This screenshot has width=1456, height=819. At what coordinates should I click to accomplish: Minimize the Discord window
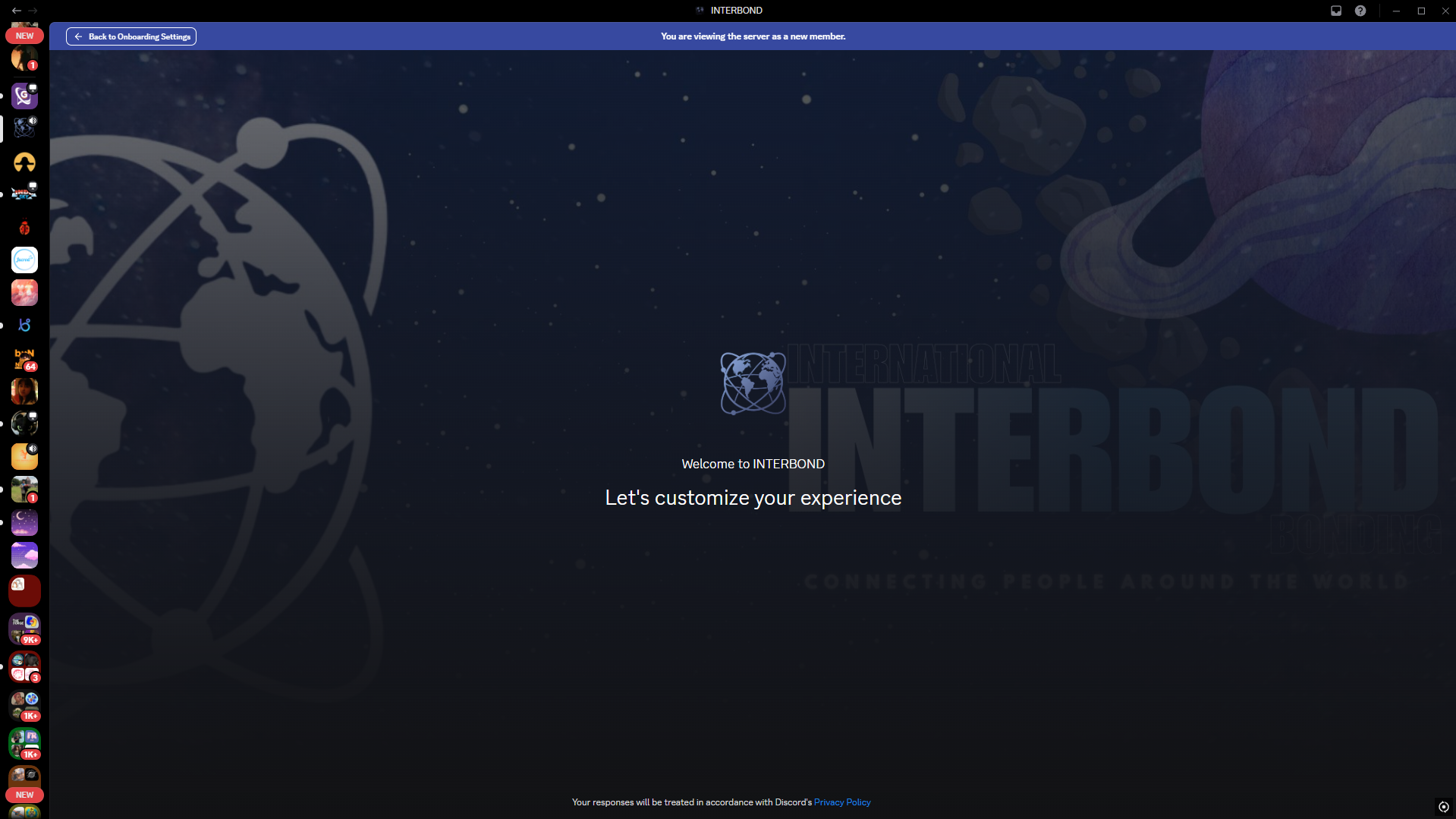pyautogui.click(x=1396, y=11)
